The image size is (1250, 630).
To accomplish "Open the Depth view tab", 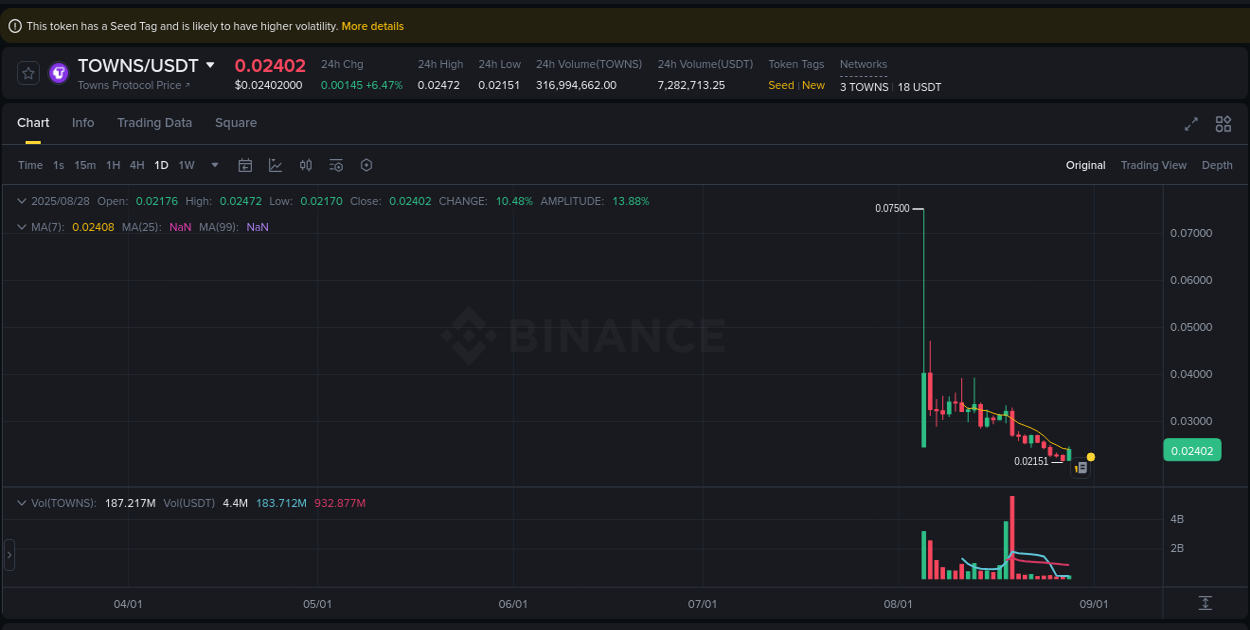I will pyautogui.click(x=1217, y=165).
